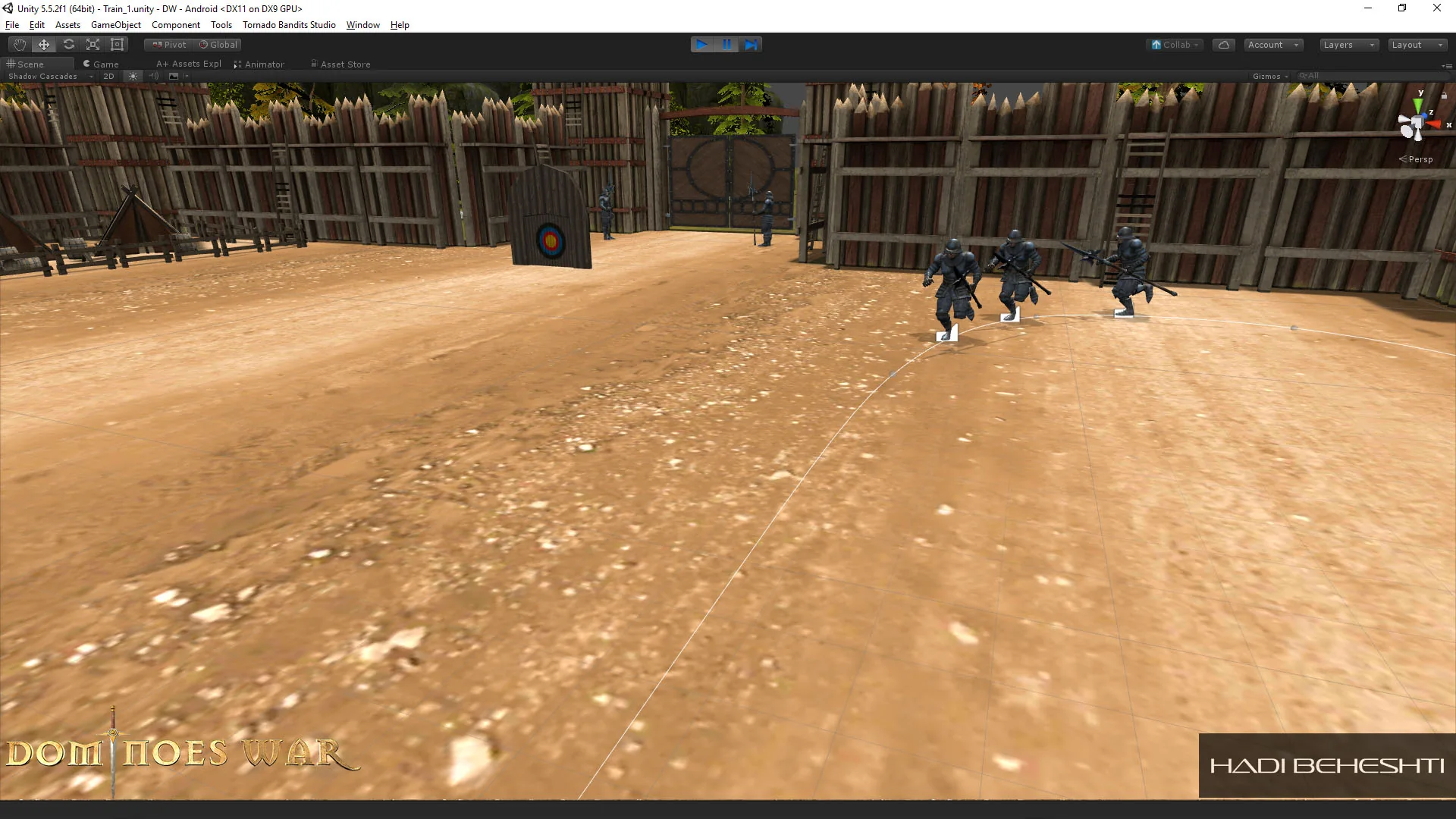1456x819 pixels.
Task: Open the Layout dropdown
Action: [x=1417, y=45]
